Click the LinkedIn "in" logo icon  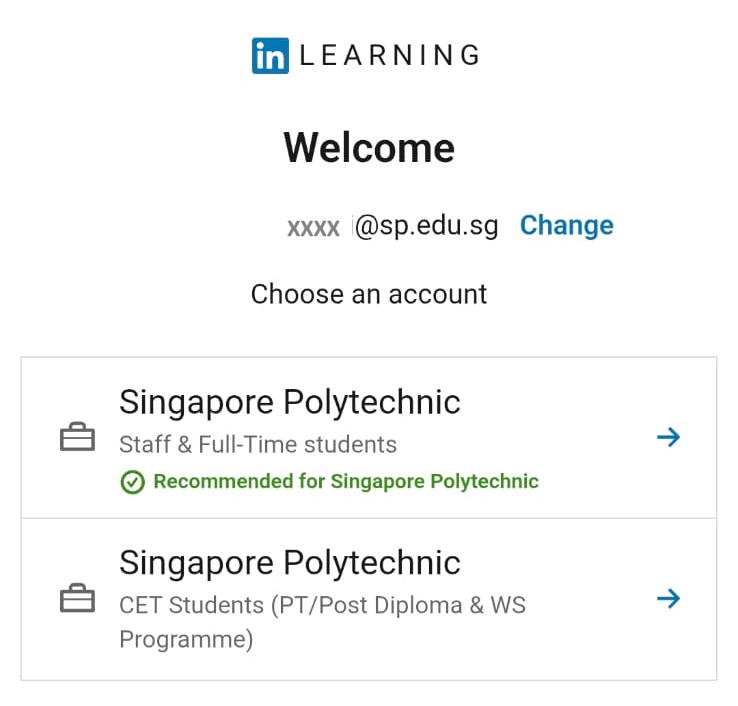[x=270, y=55]
